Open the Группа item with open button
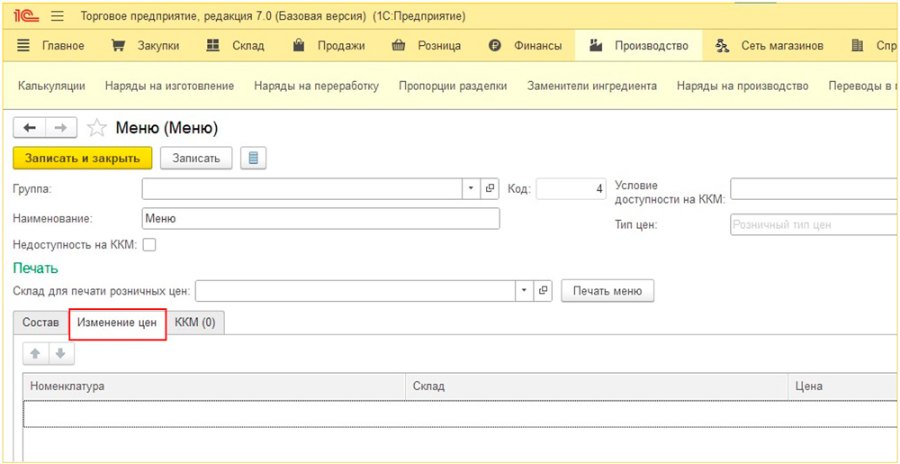This screenshot has height=464, width=900. [490, 188]
